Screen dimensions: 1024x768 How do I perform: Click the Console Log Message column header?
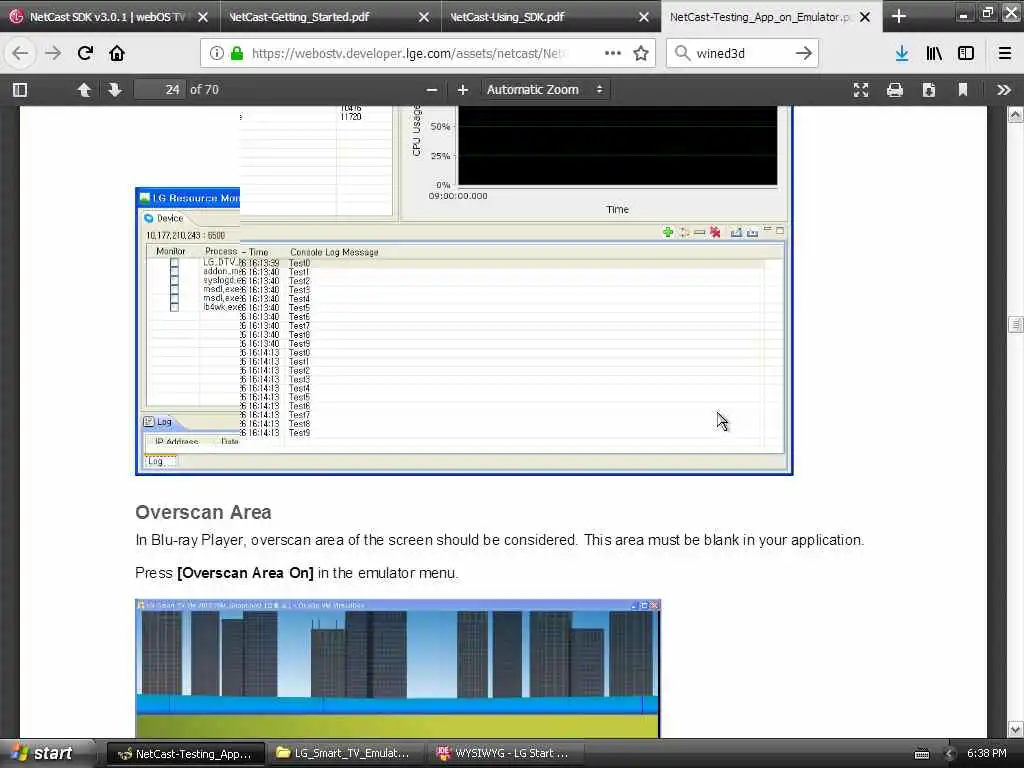pos(334,252)
